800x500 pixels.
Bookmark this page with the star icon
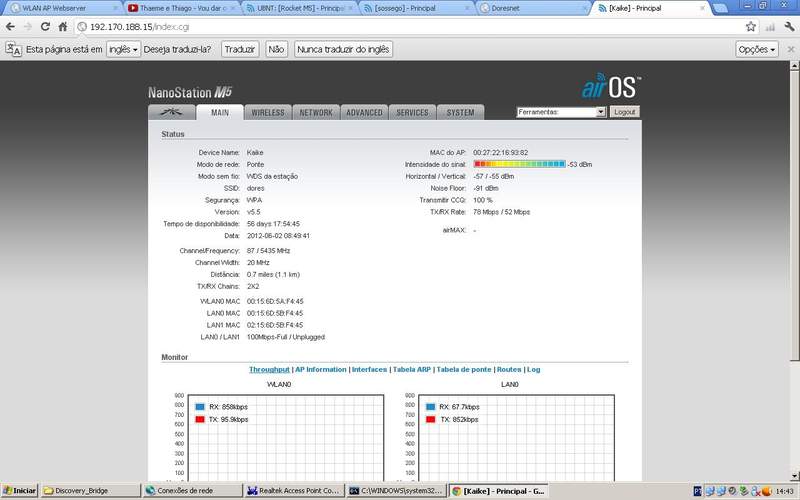coord(751,27)
